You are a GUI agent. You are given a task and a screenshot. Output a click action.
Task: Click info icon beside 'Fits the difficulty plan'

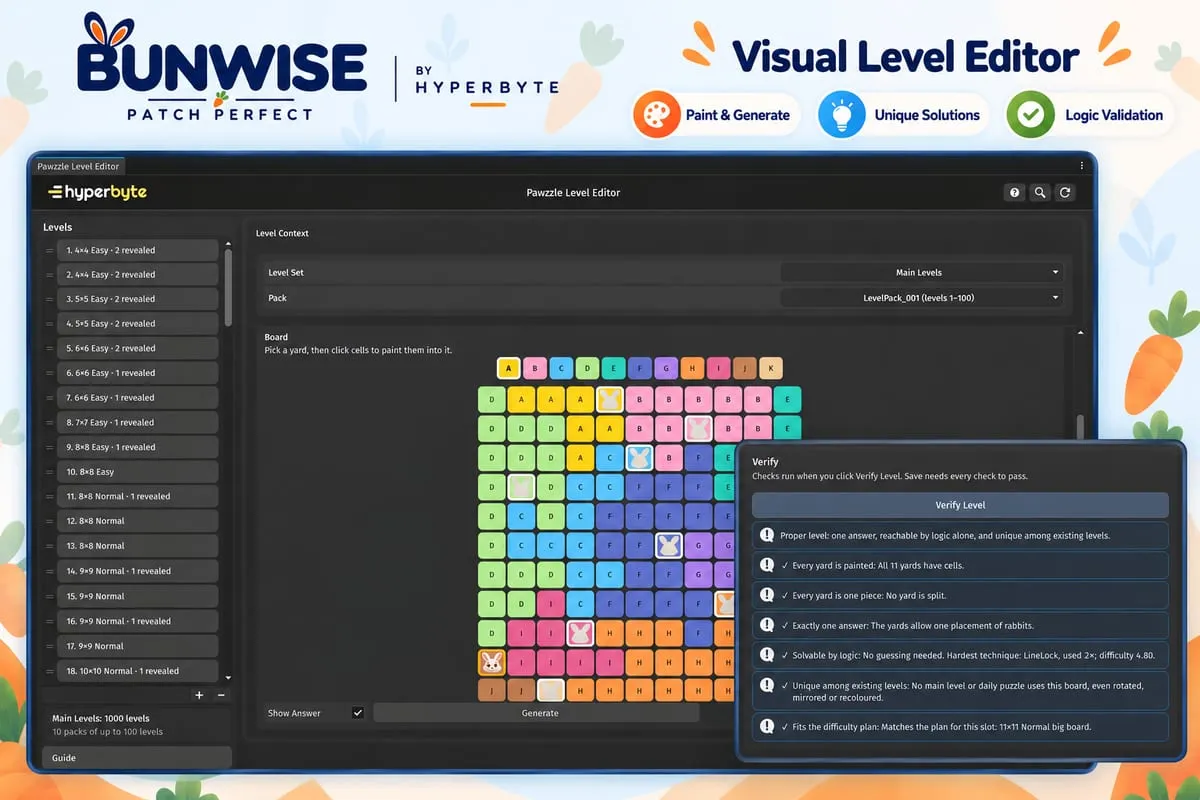(766, 727)
